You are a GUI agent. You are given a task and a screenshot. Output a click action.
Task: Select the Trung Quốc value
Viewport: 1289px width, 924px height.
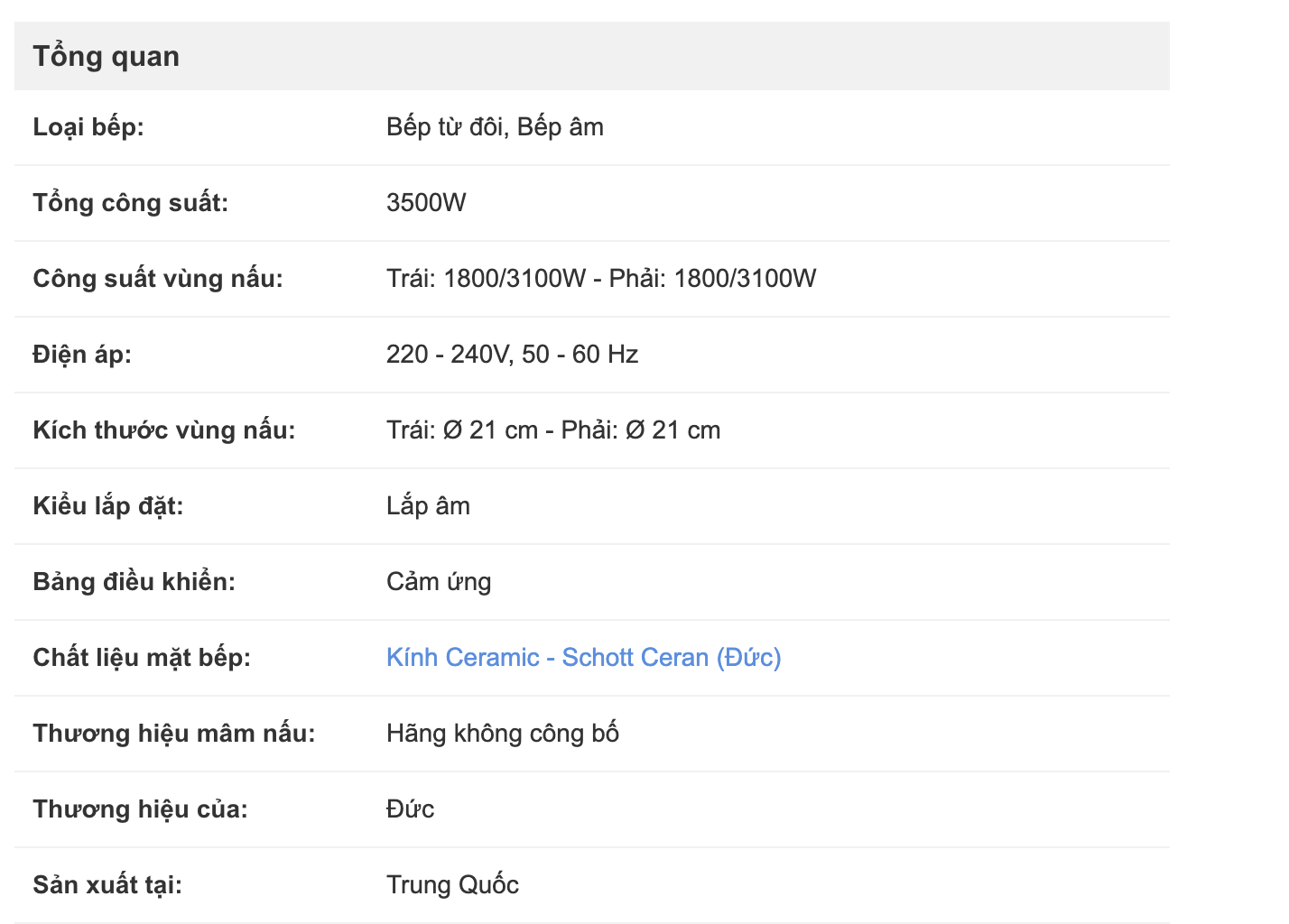pyautogui.click(x=452, y=885)
